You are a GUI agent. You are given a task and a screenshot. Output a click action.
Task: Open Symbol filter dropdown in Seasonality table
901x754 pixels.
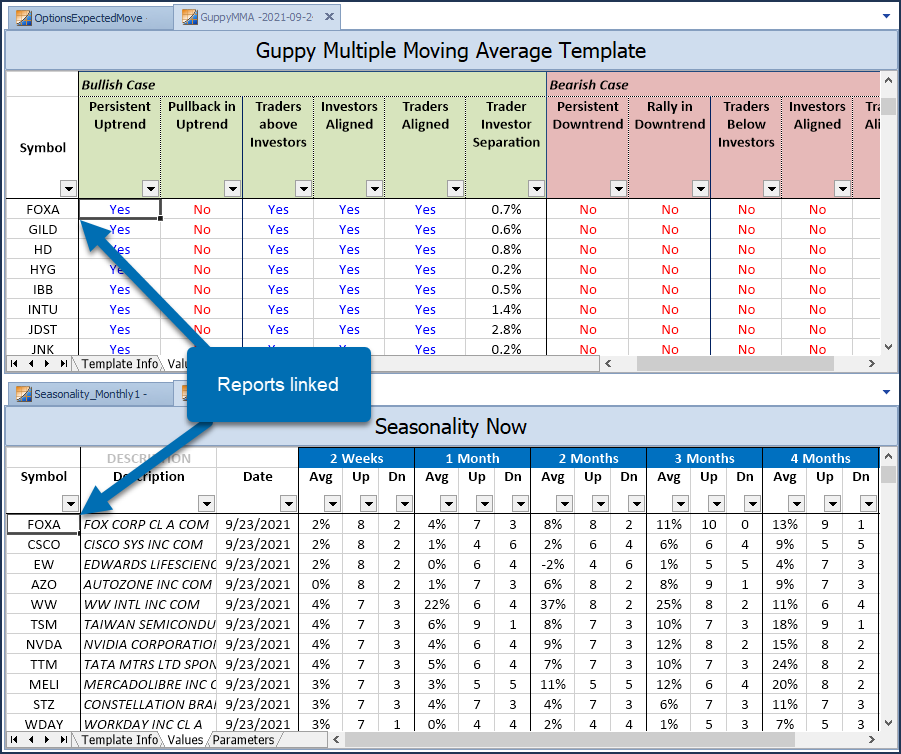pos(70,503)
